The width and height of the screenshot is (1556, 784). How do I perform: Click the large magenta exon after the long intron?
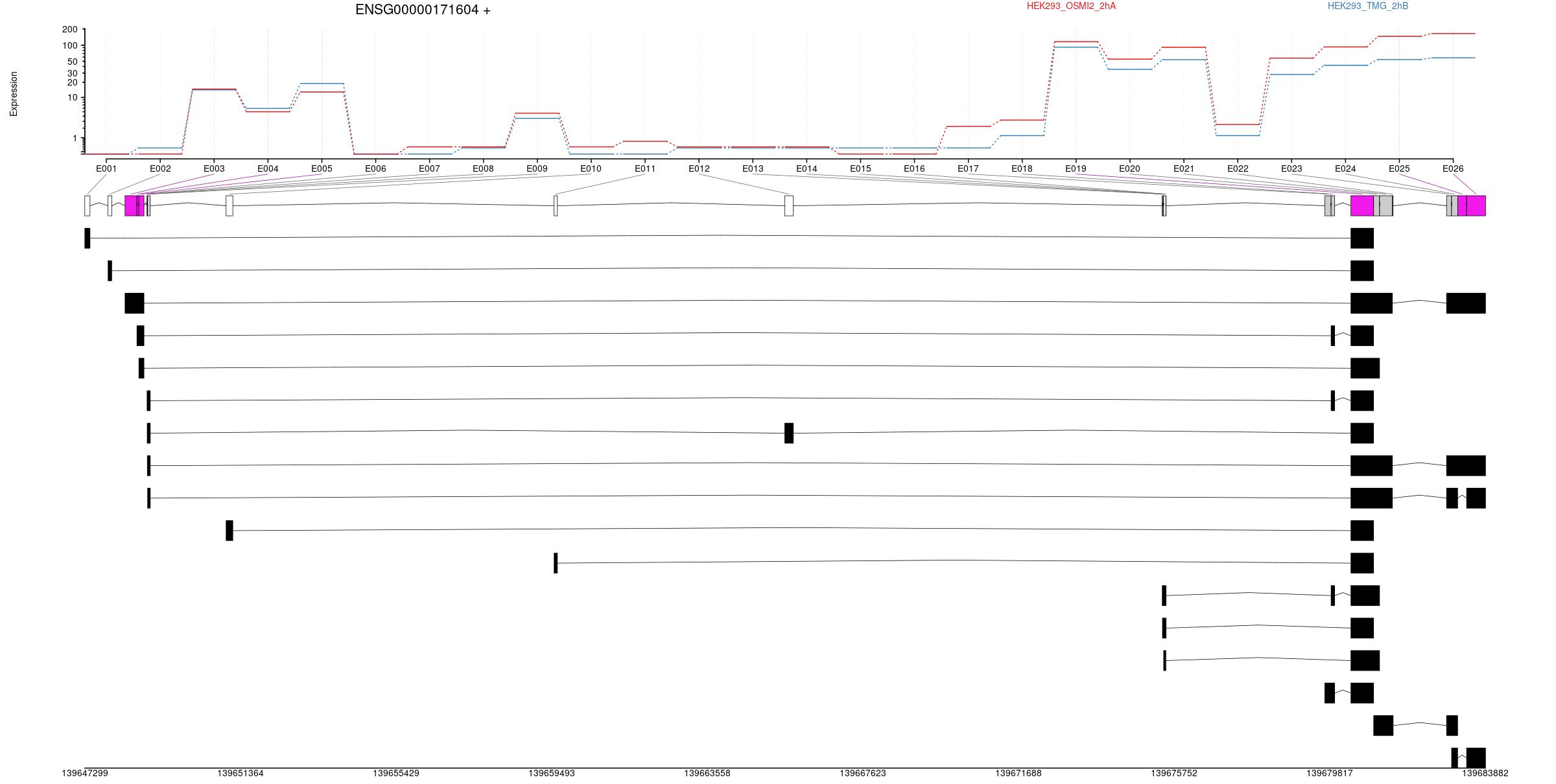tap(1362, 206)
